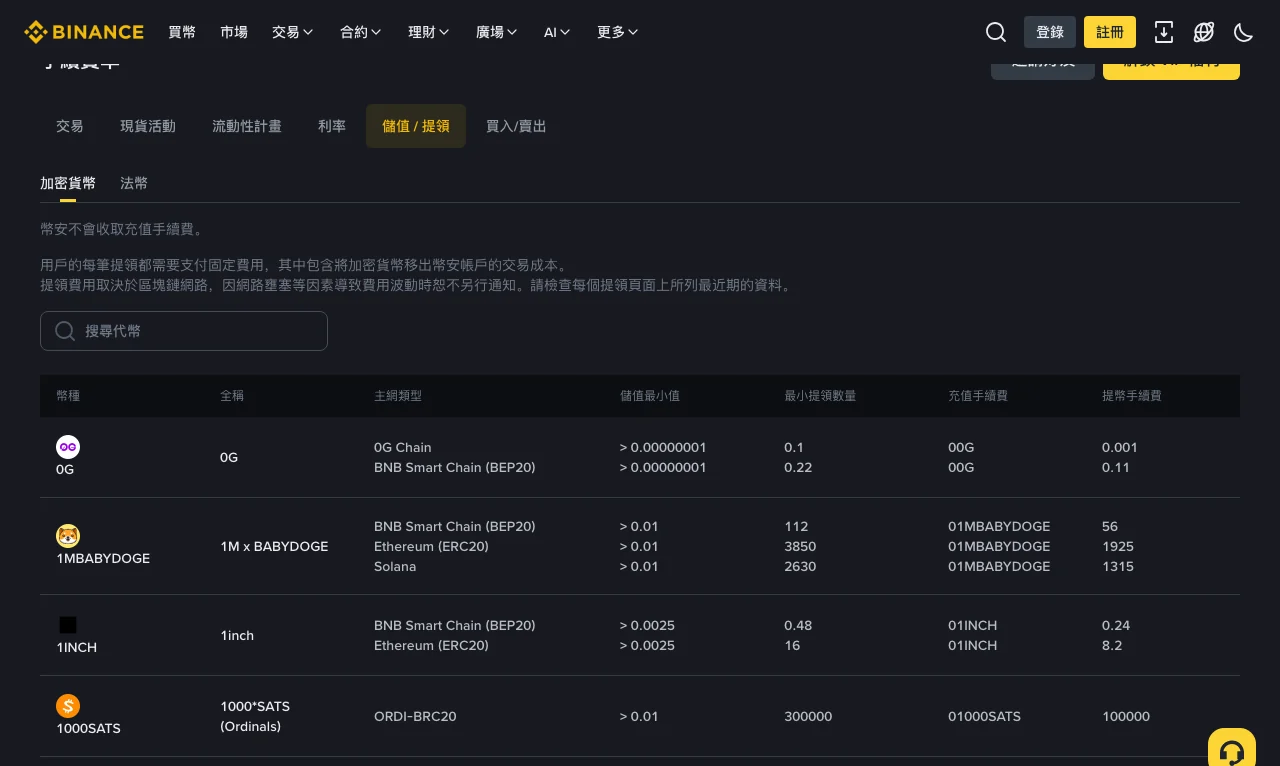The image size is (1280, 766).
Task: Open the download app icon
Action: [1164, 32]
